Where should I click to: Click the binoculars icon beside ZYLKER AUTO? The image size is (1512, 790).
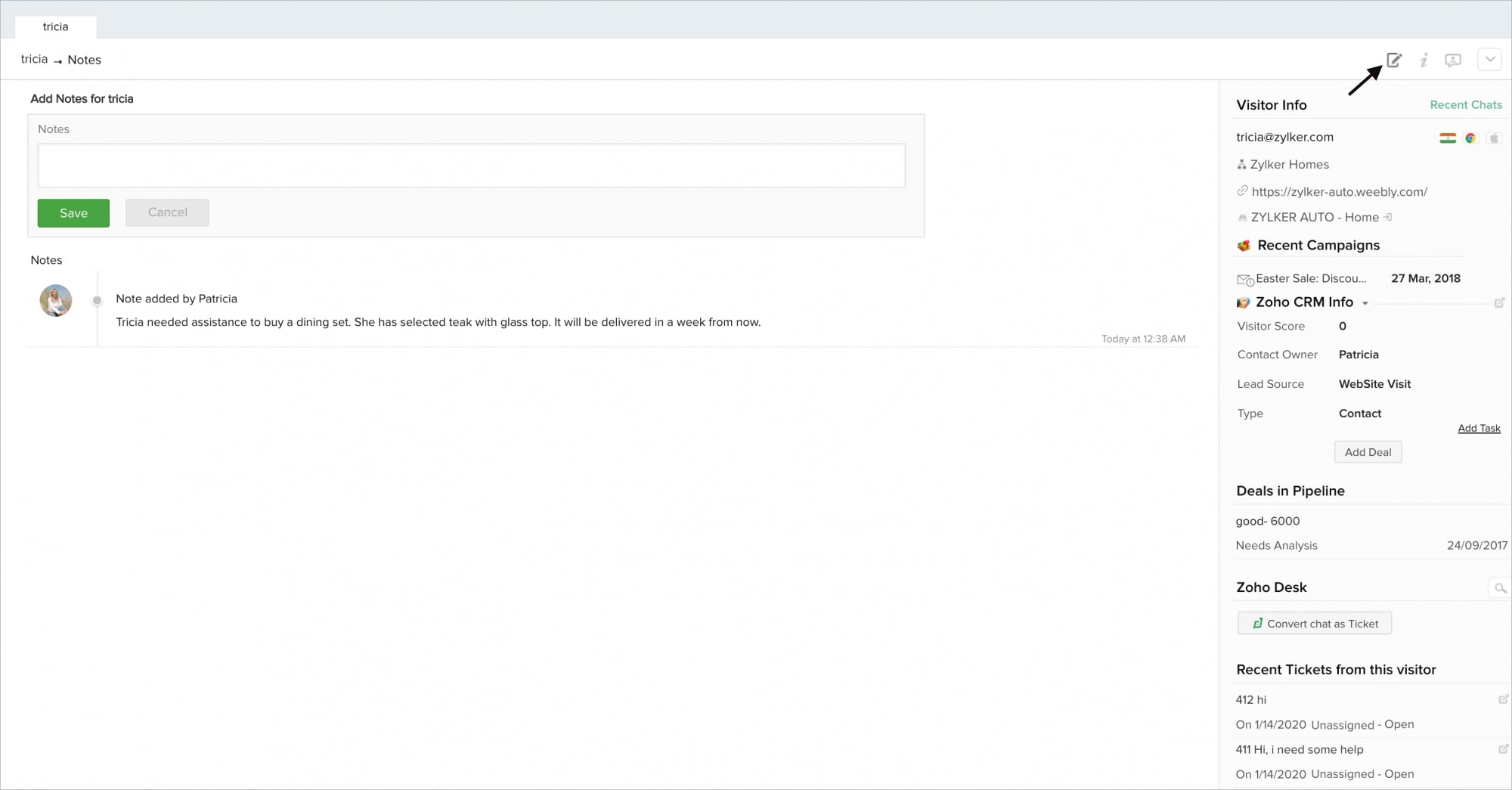click(1242, 218)
